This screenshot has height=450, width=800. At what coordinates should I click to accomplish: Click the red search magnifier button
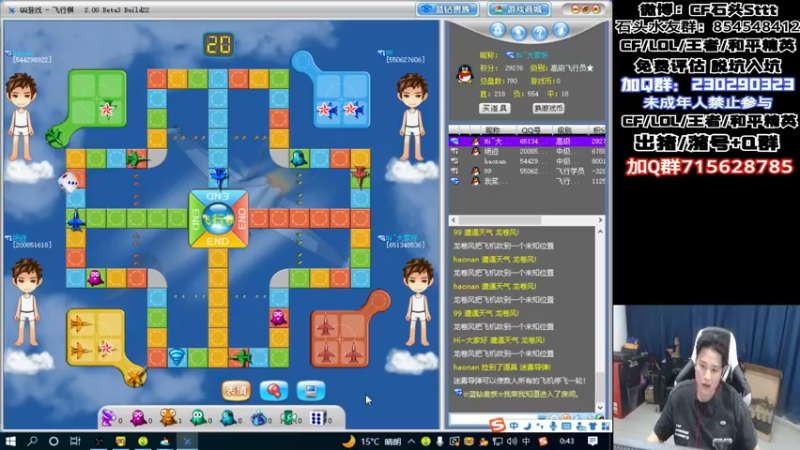[x=273, y=391]
